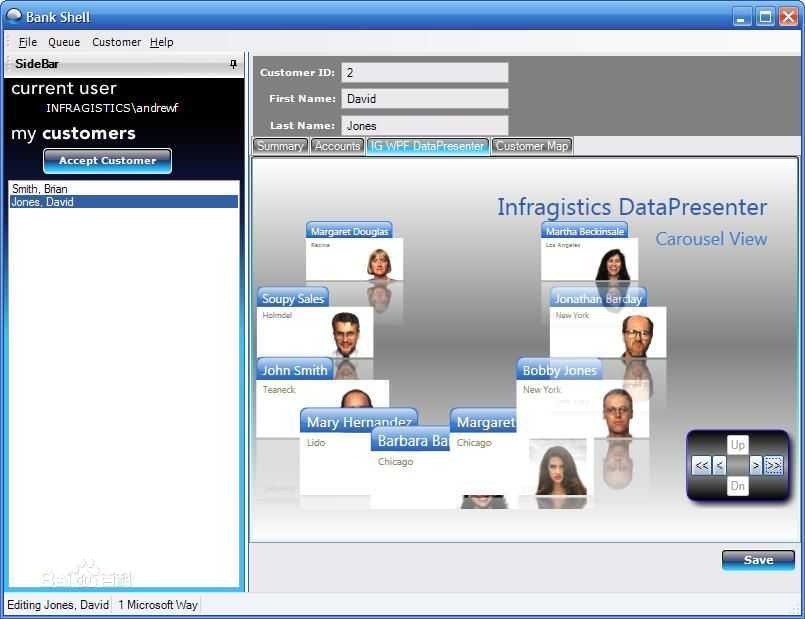Click the carousel Dn button
The width and height of the screenshot is (805, 619).
[738, 486]
